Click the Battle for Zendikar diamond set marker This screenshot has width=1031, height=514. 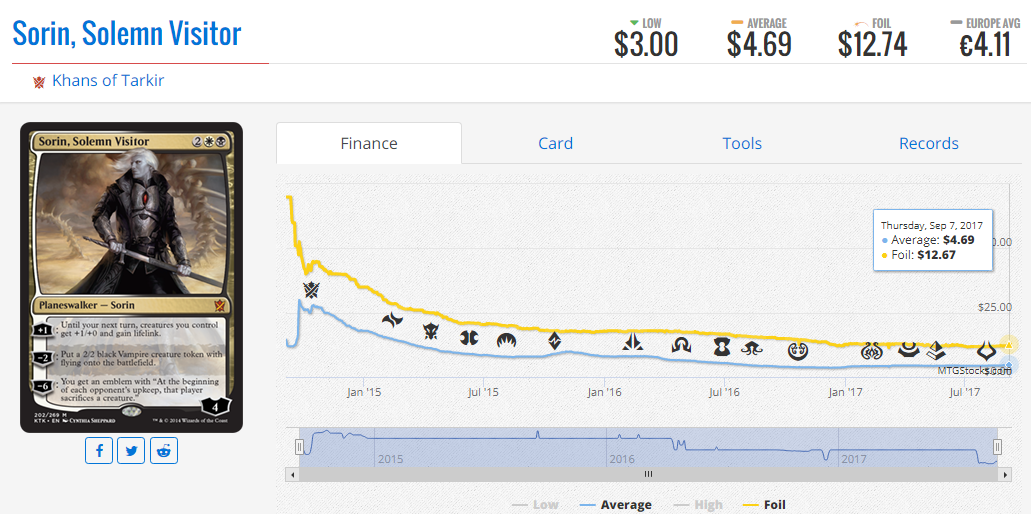555,340
